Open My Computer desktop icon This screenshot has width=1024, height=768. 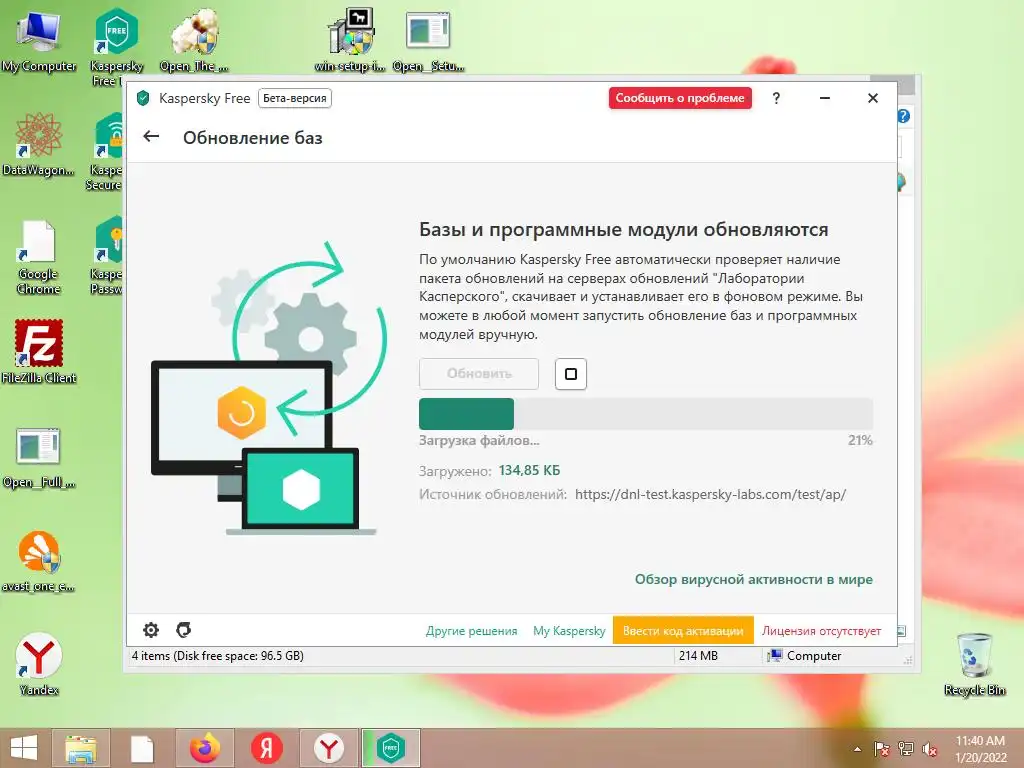pos(39,41)
